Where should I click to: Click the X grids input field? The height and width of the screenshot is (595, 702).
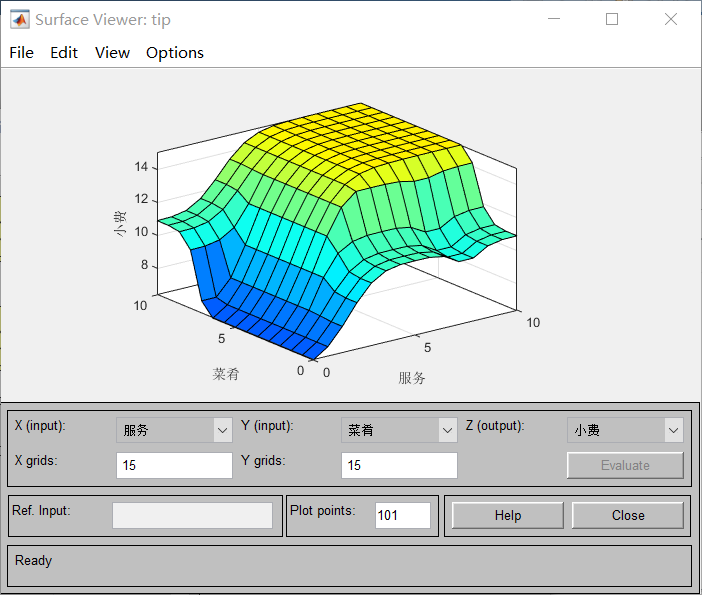[174, 465]
